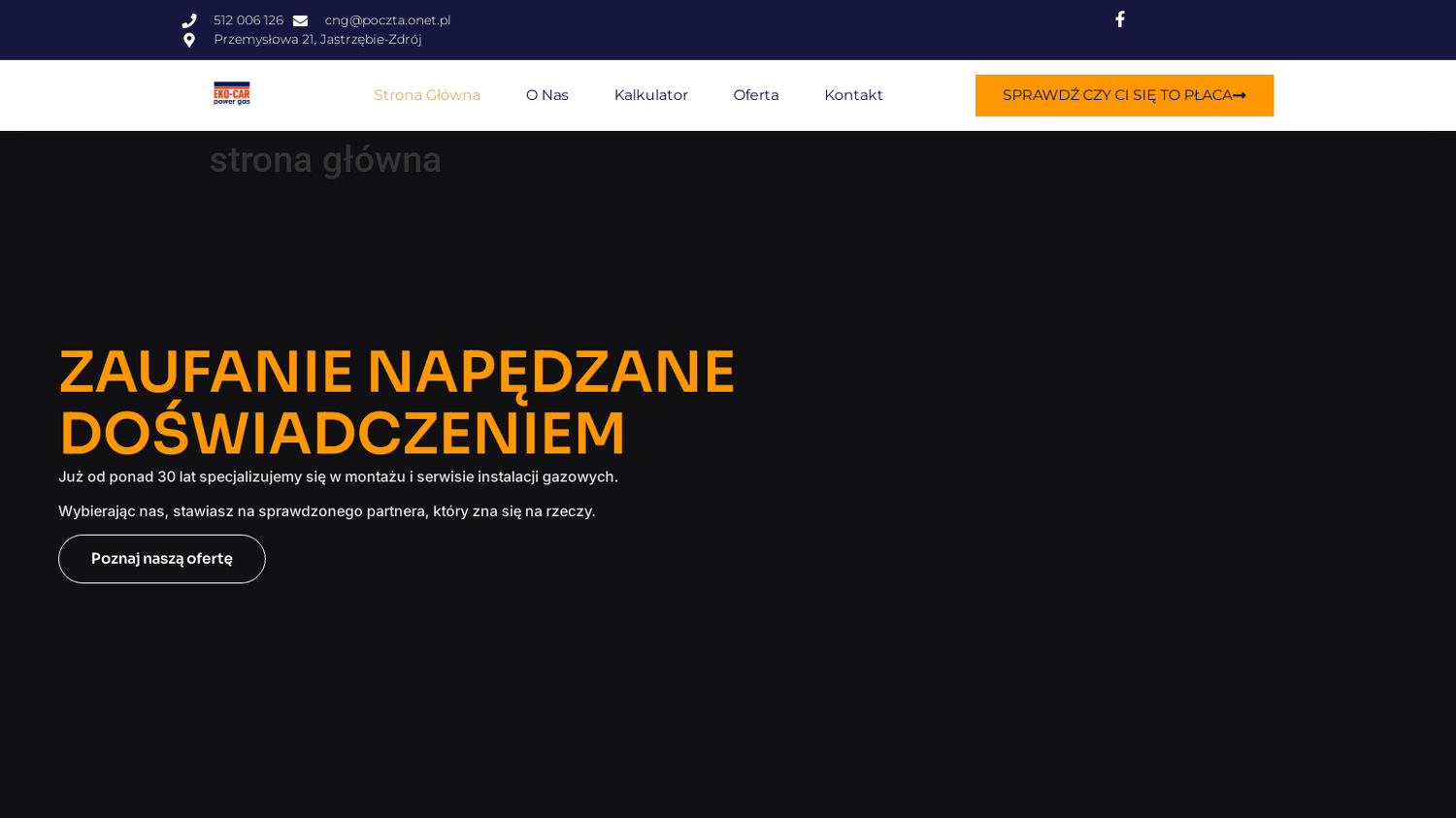The height and width of the screenshot is (818, 1456).
Task: Select Oferta from the navigation bar
Action: tap(756, 95)
